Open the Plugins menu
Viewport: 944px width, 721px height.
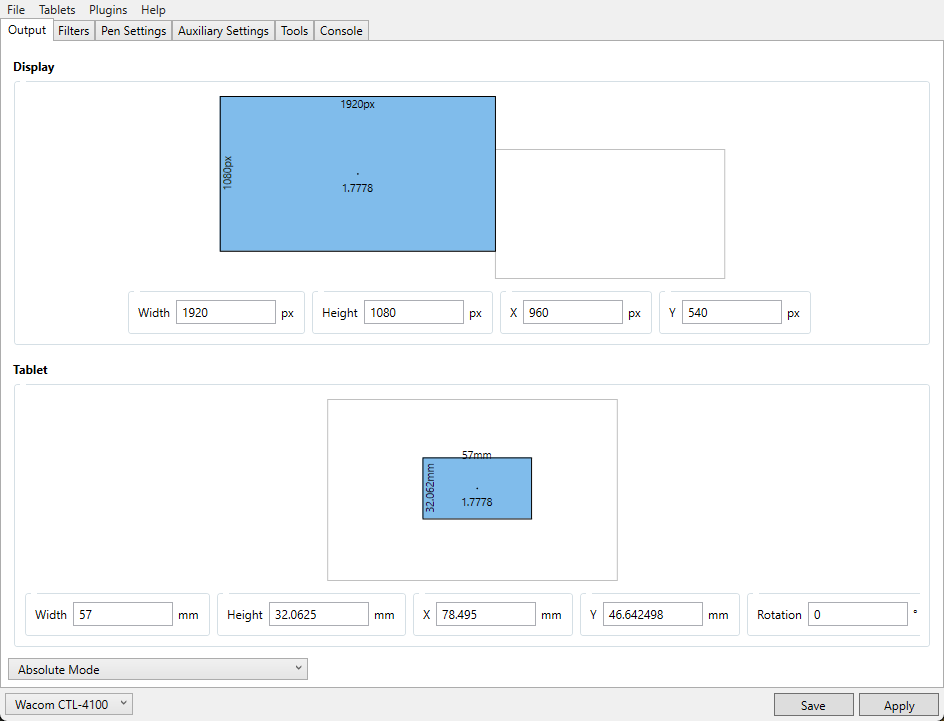pos(108,10)
